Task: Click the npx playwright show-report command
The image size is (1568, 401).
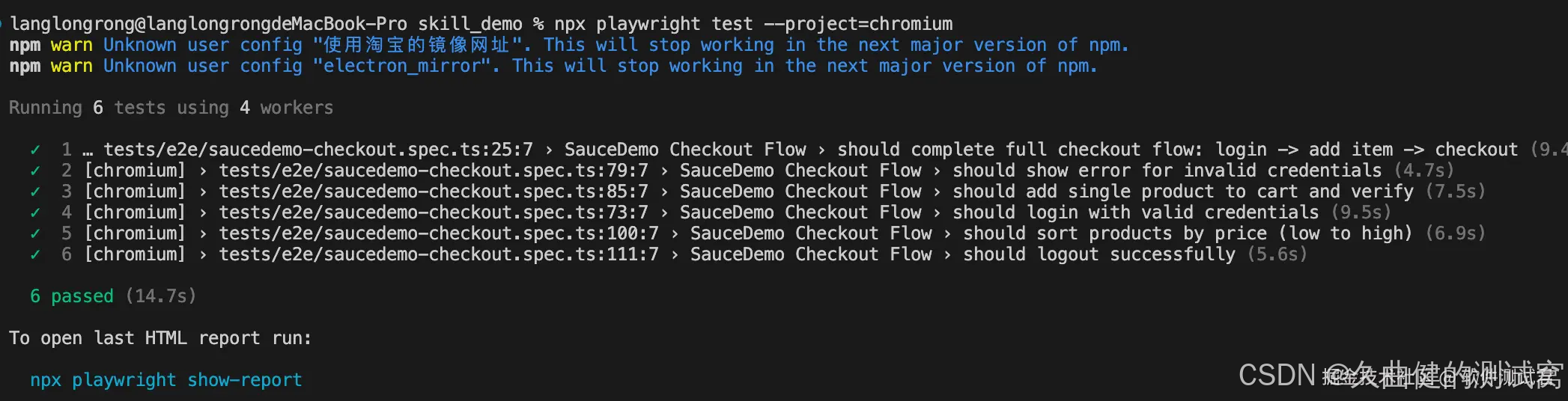Action: pyautogui.click(x=166, y=380)
